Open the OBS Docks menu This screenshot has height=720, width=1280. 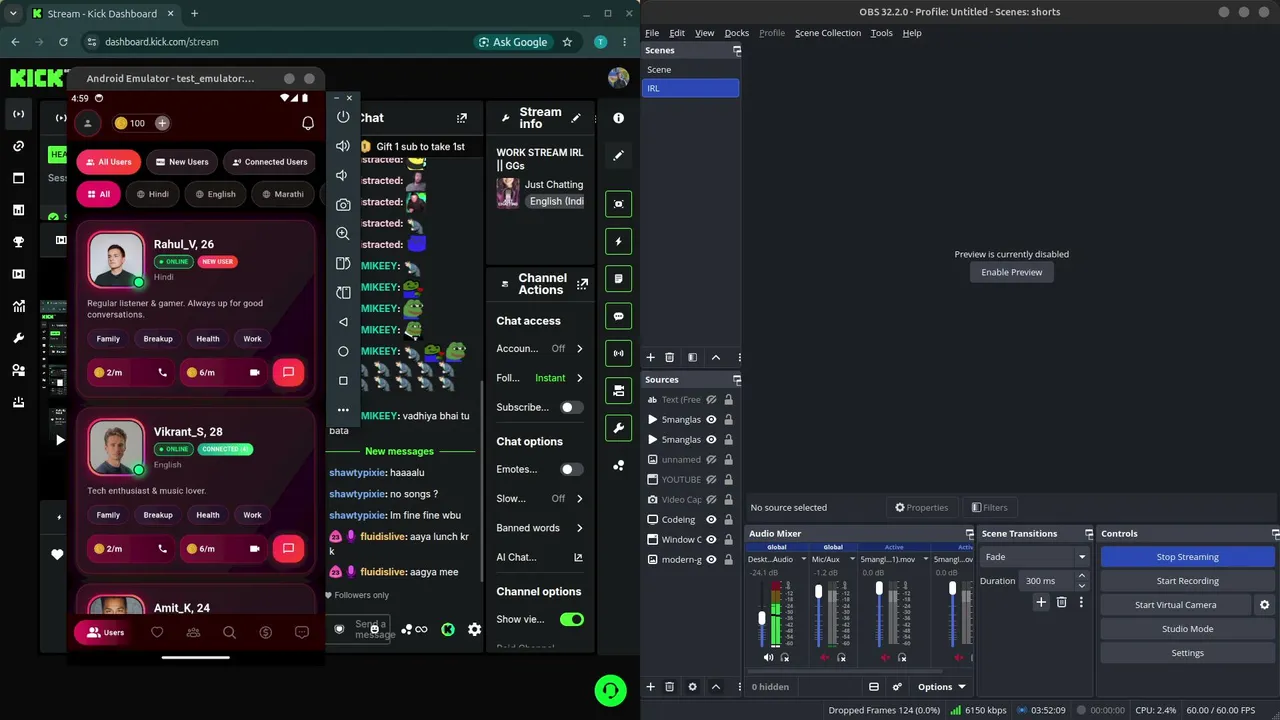(x=736, y=33)
